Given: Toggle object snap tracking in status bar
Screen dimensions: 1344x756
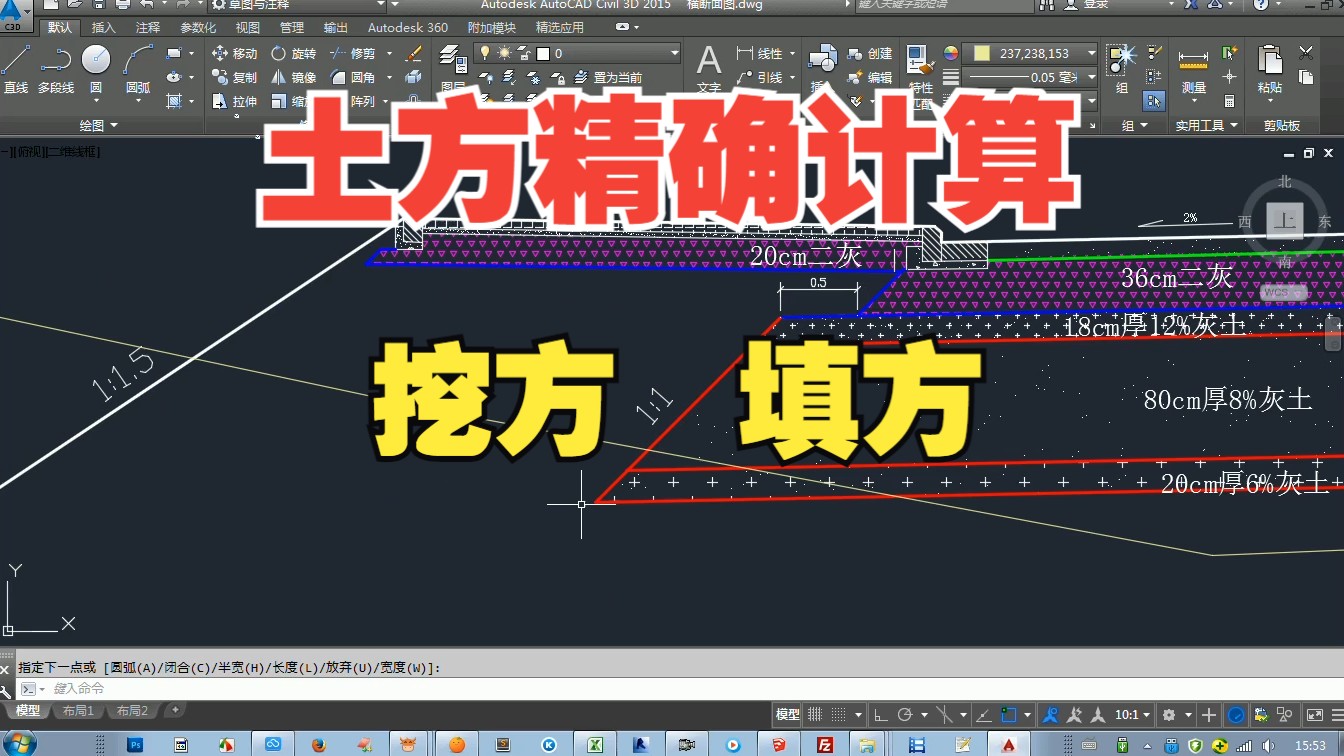Looking at the screenshot, I should (x=983, y=715).
